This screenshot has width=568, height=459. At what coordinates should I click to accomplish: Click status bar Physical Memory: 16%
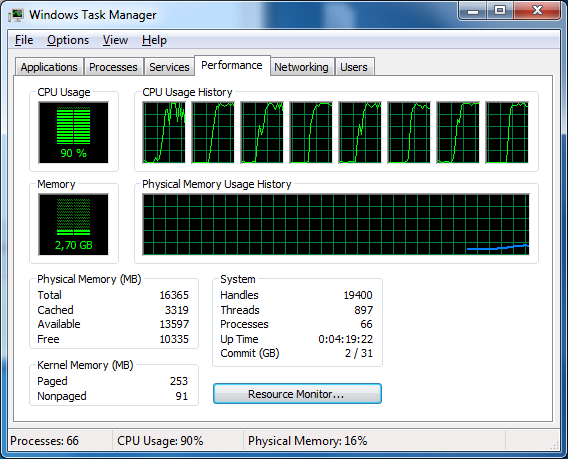pyautogui.click(x=308, y=441)
